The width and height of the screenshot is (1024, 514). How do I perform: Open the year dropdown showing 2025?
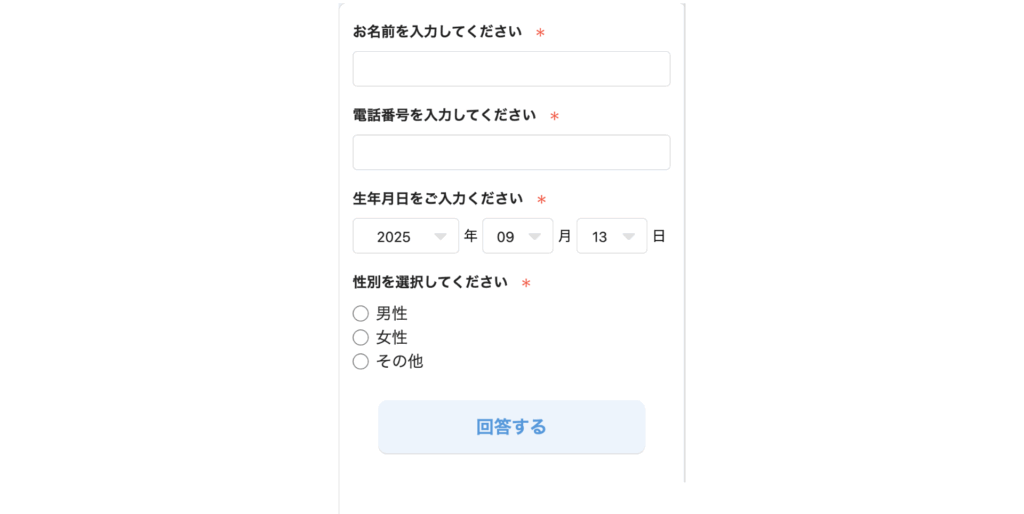406,236
